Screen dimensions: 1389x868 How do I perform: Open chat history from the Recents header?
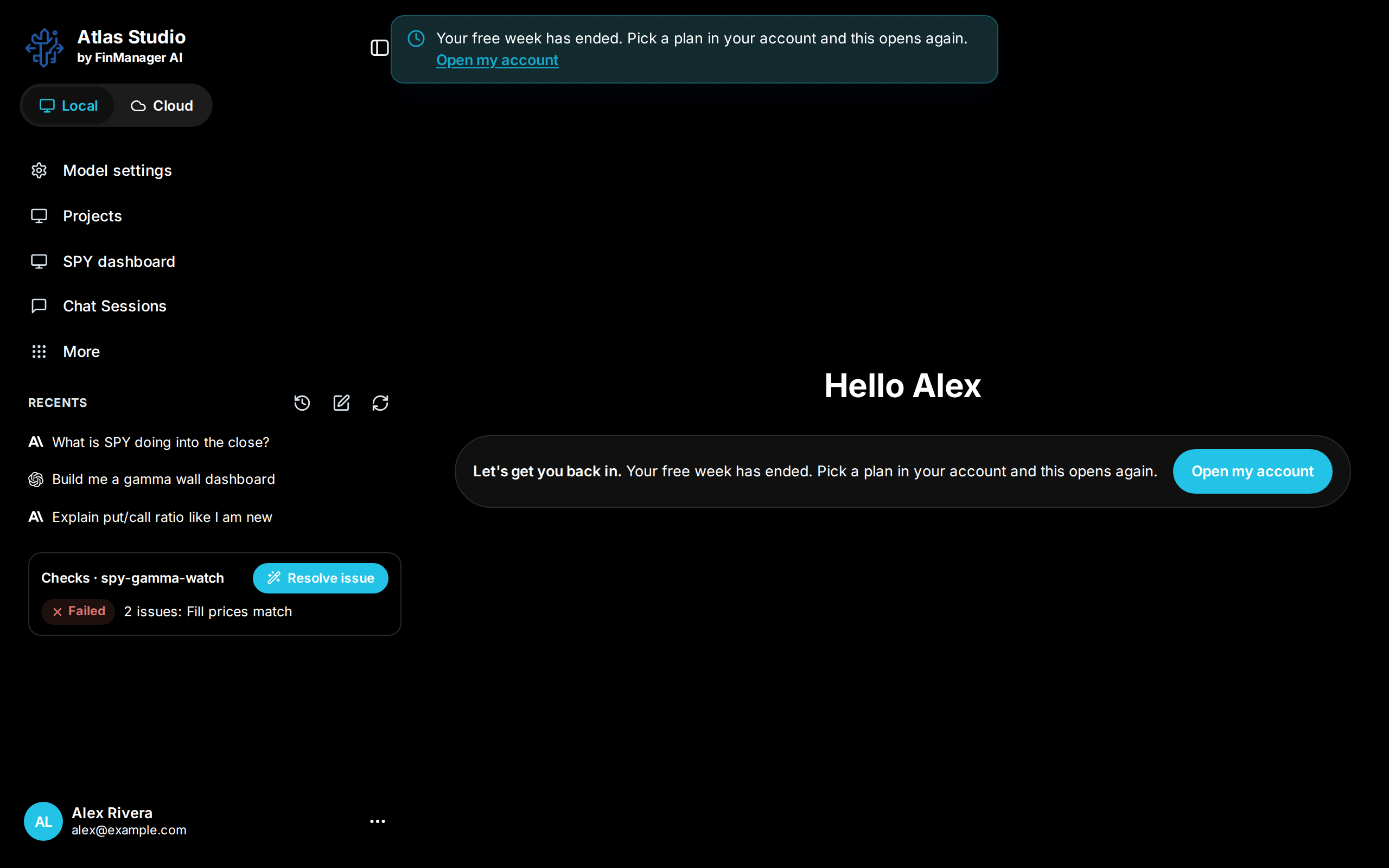tap(302, 403)
